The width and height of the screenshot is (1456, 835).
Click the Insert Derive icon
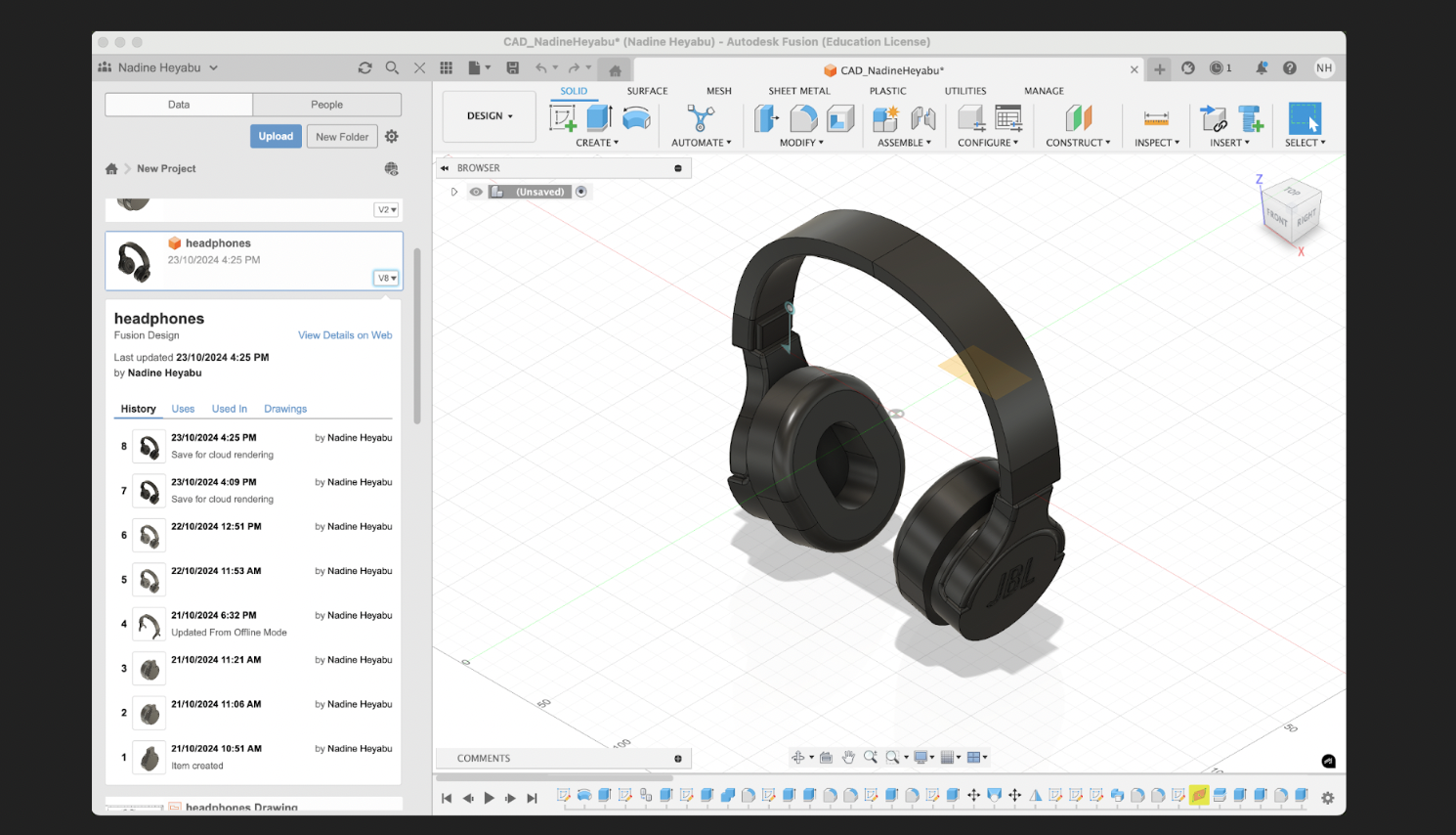(x=1214, y=118)
